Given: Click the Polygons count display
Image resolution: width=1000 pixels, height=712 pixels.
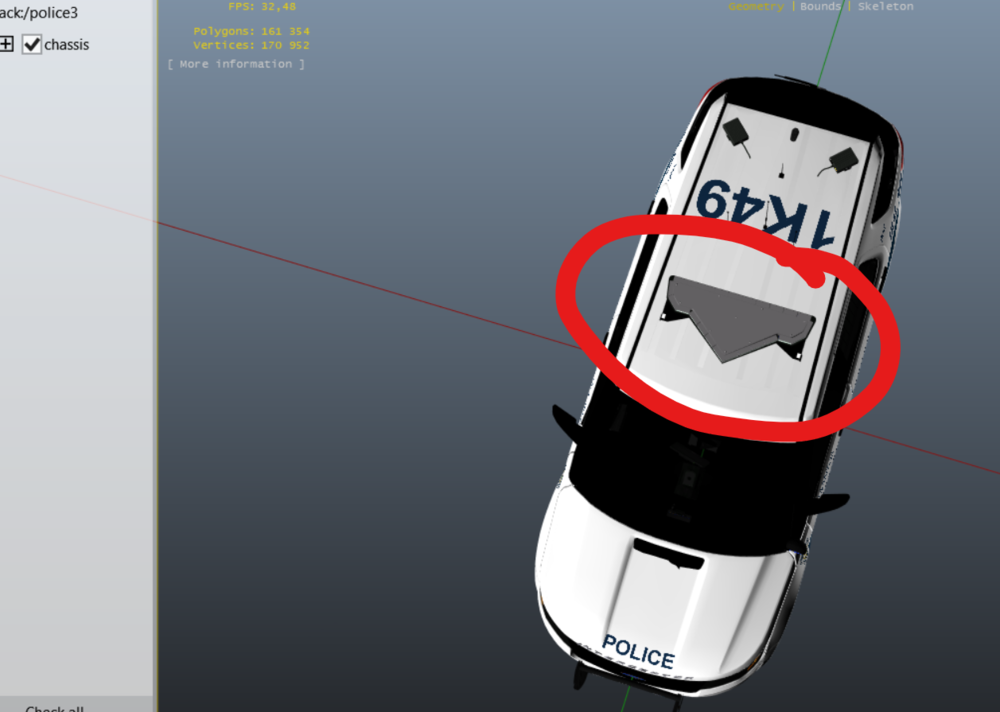Looking at the screenshot, I should click(250, 31).
